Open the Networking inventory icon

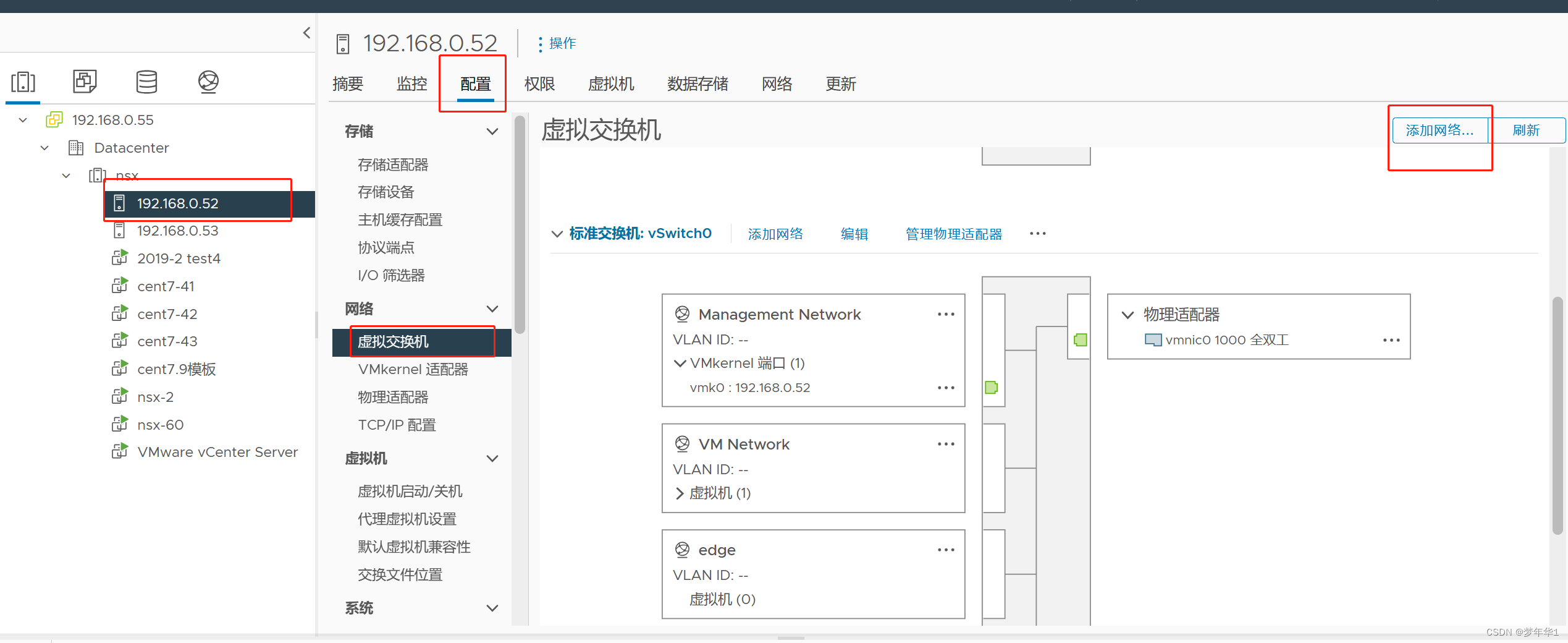pos(208,82)
